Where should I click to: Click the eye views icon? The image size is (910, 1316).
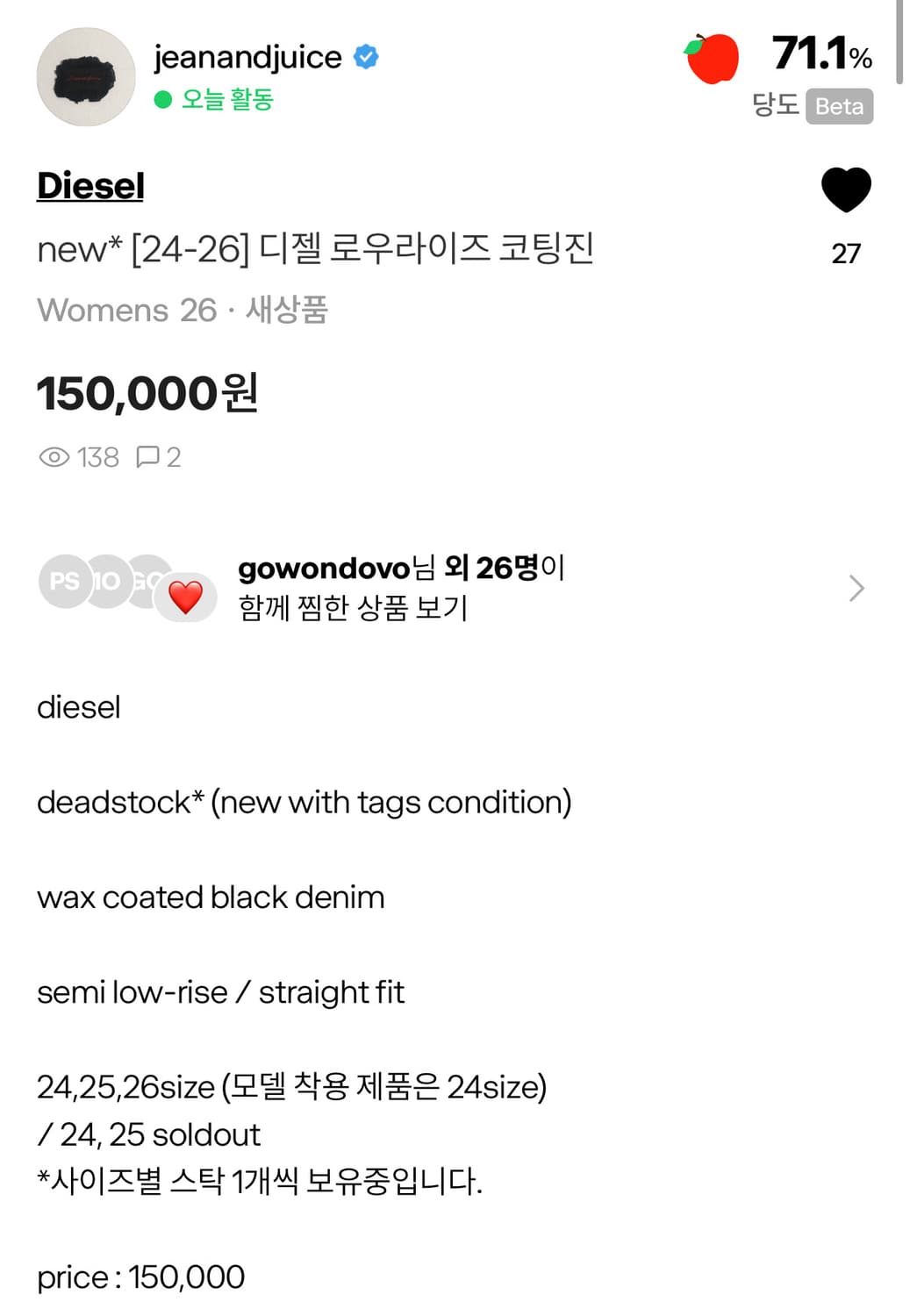54,457
